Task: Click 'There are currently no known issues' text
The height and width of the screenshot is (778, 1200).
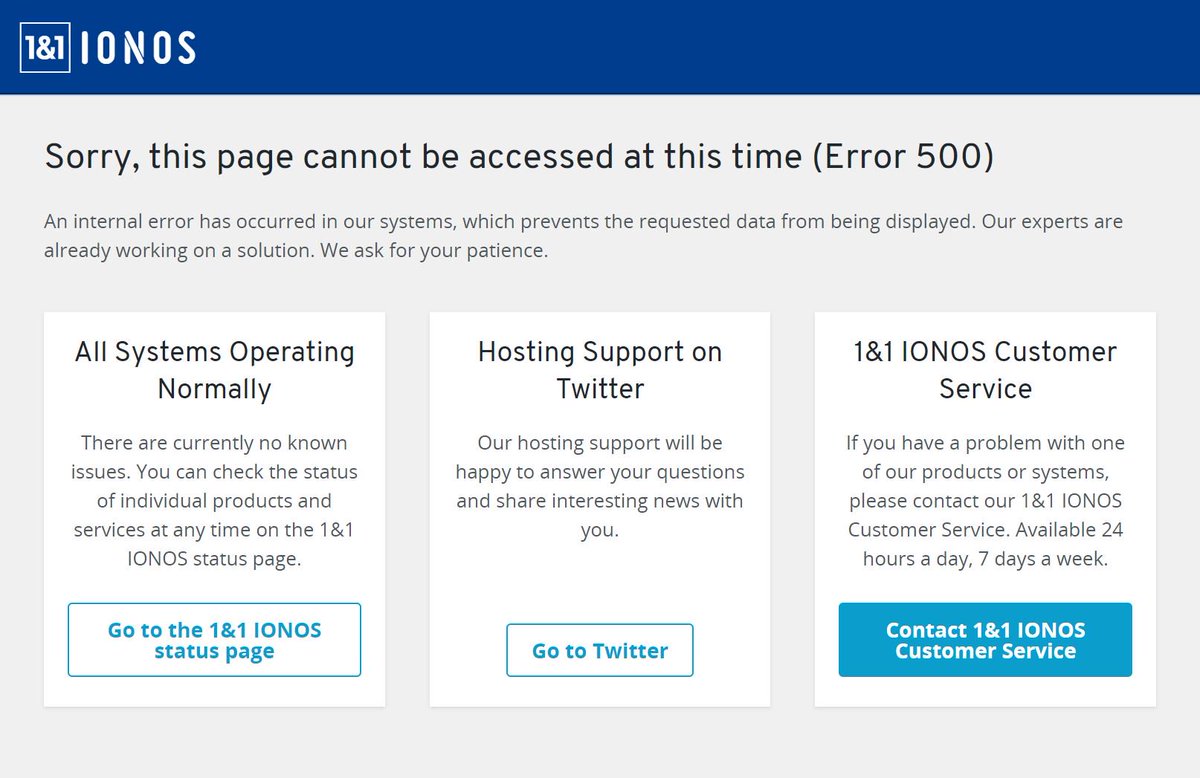Action: [214, 501]
